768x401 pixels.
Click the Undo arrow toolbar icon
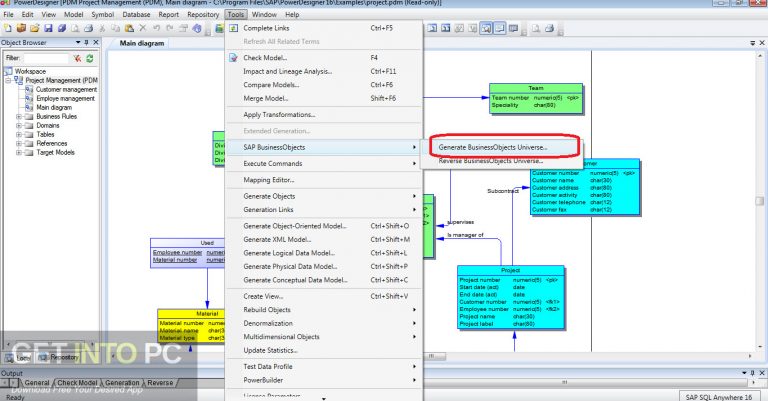(156, 28)
